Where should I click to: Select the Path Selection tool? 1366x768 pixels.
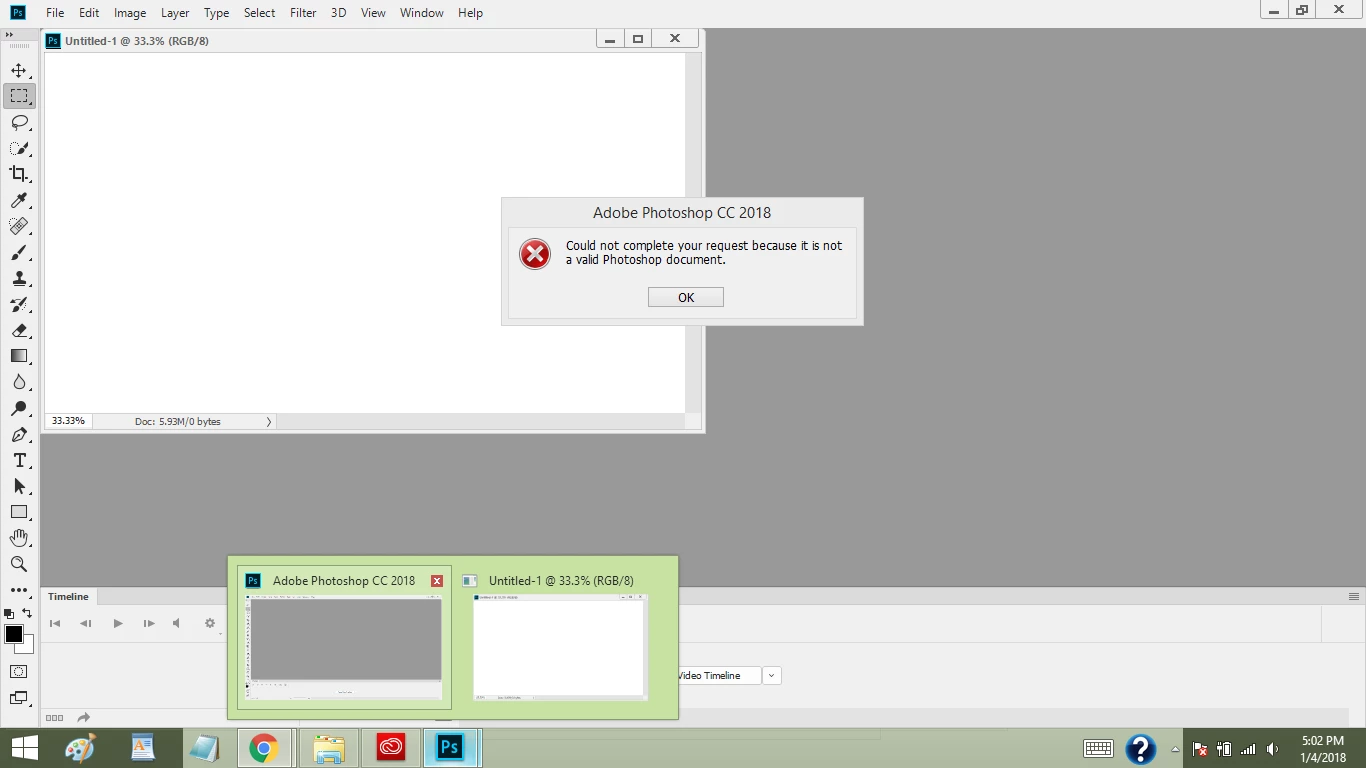19,487
